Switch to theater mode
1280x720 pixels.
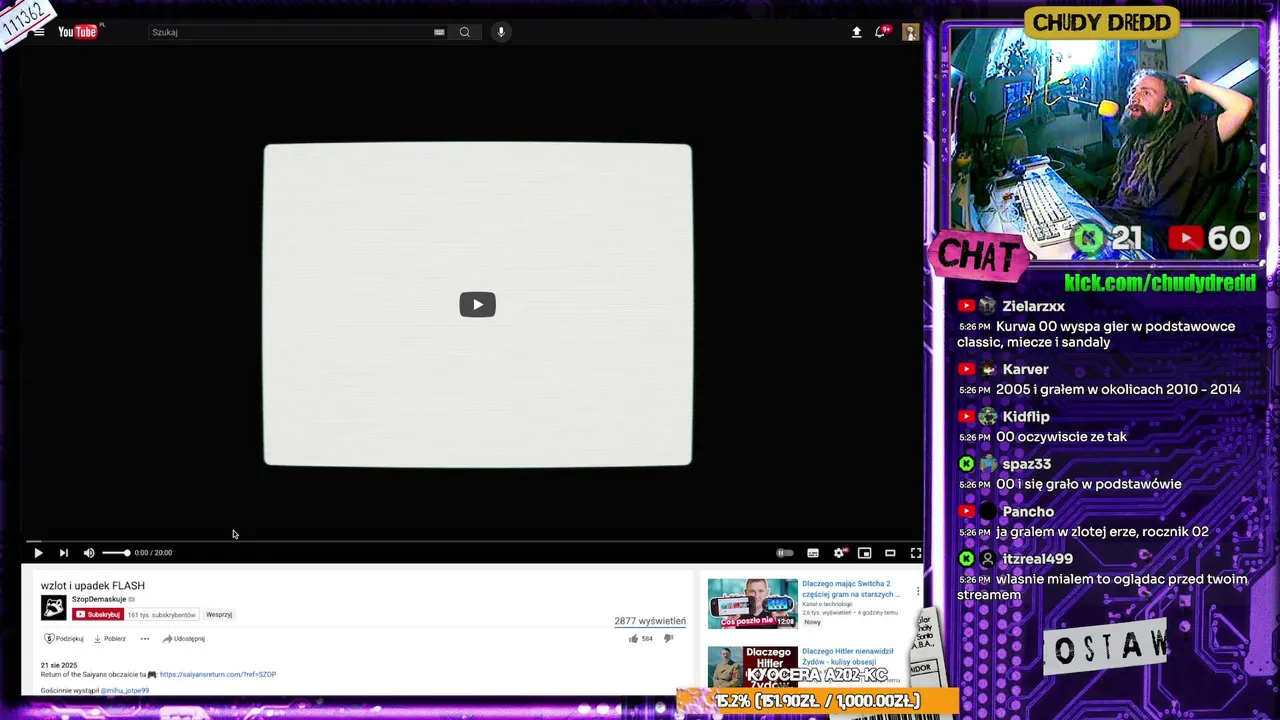point(890,553)
